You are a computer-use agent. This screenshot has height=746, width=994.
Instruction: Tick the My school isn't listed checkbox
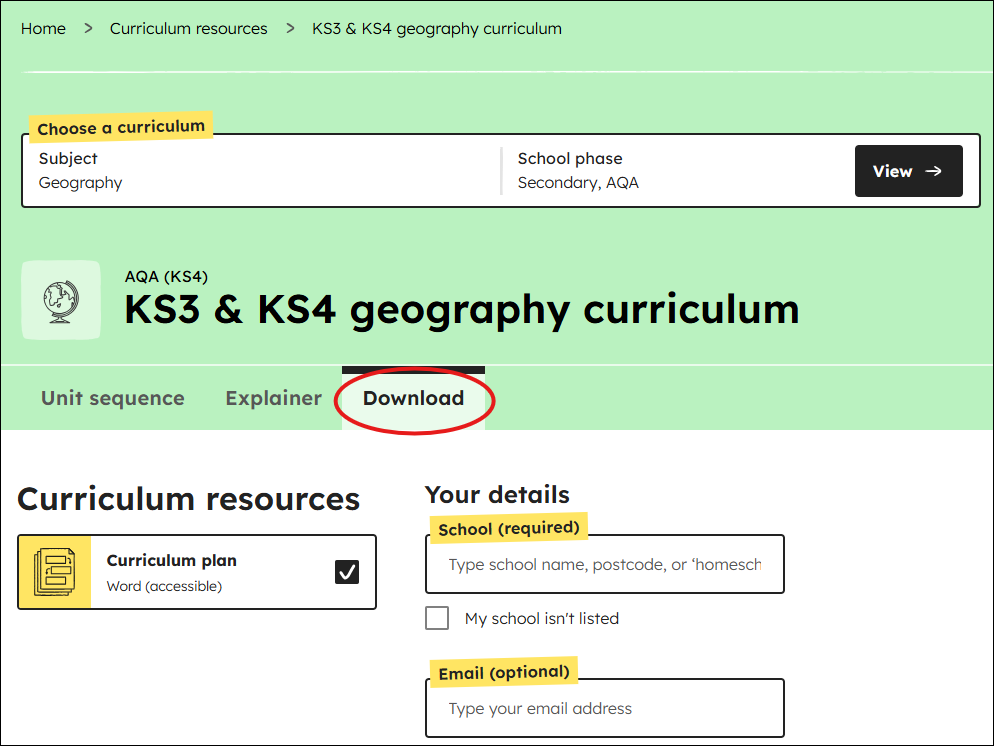pos(437,618)
